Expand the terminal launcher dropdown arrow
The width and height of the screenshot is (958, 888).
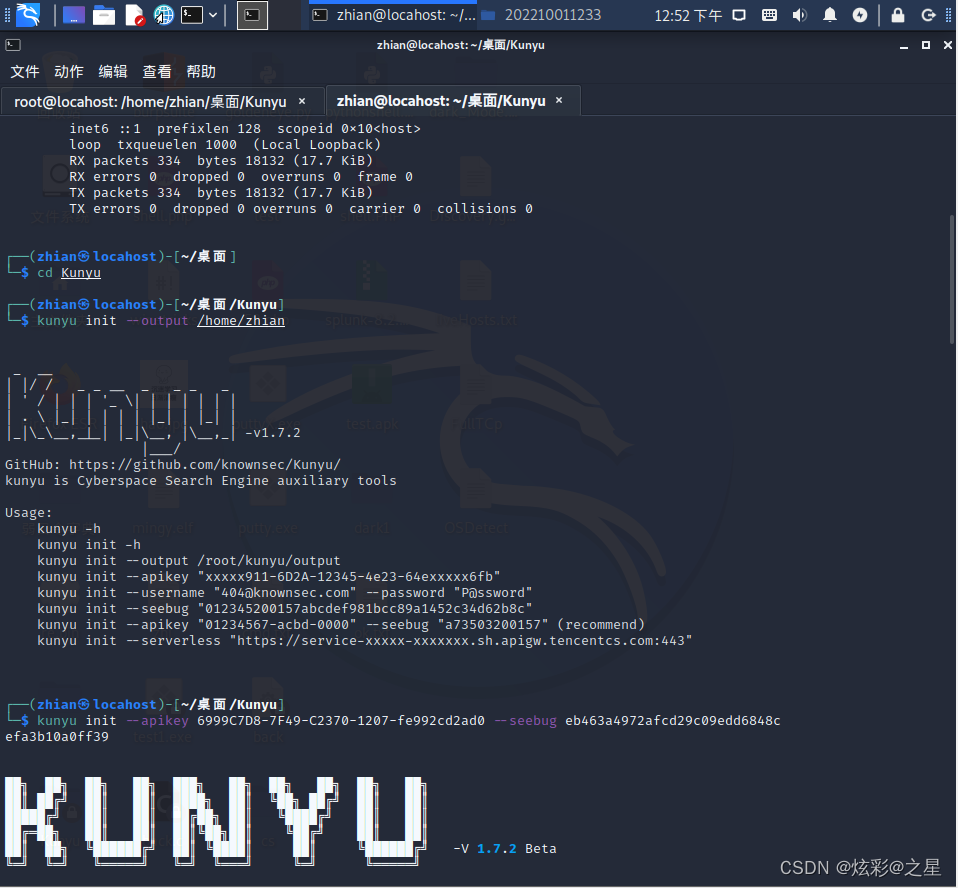213,15
